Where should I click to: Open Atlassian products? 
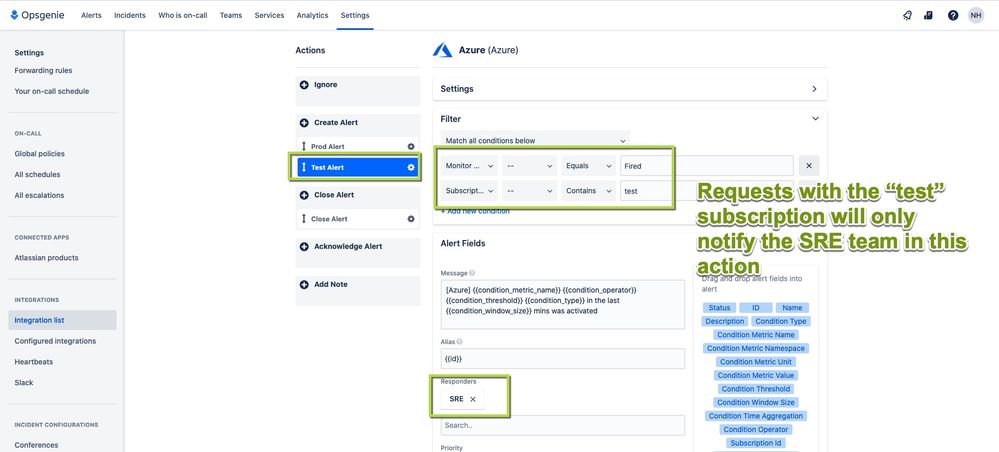[x=47, y=258]
